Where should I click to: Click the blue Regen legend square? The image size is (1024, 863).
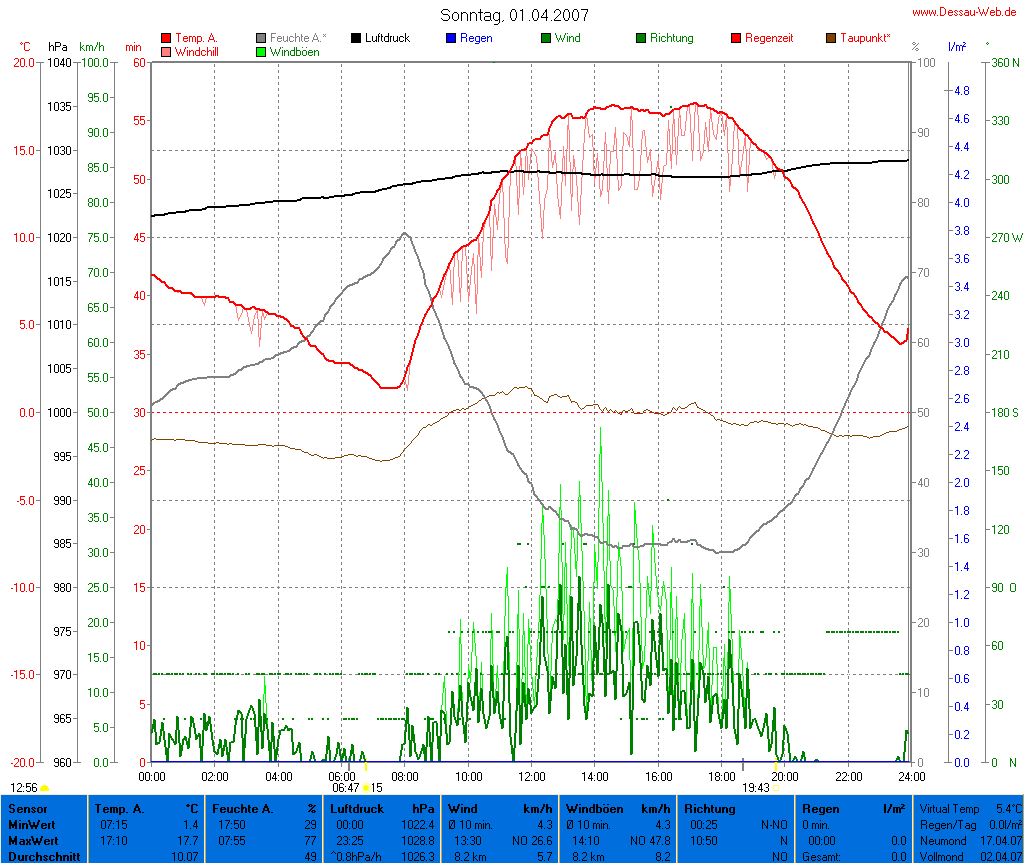[x=451, y=38]
